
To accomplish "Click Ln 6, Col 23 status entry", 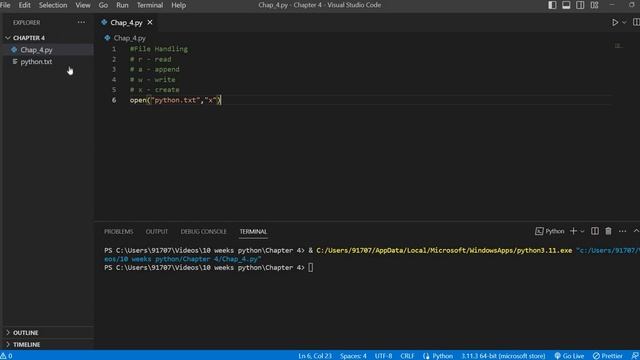I will [x=315, y=356].
